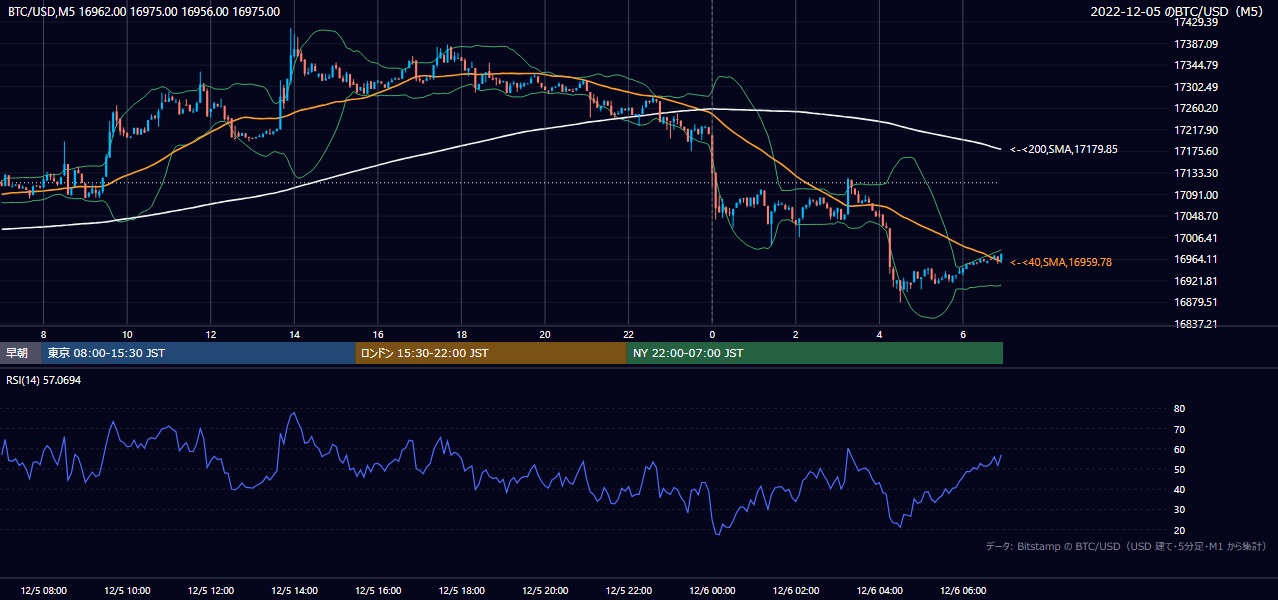
Task: Click price axis label 16964.11
Action: click(x=1195, y=259)
